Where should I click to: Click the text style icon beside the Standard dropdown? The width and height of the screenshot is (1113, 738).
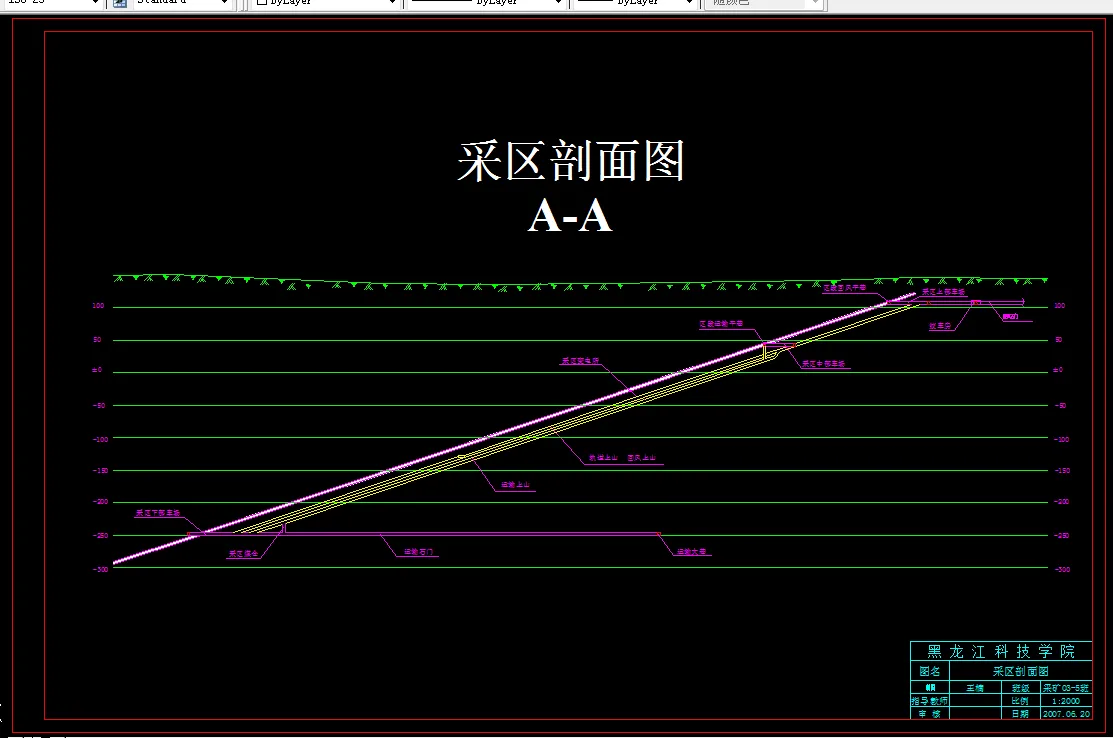tap(119, 3)
